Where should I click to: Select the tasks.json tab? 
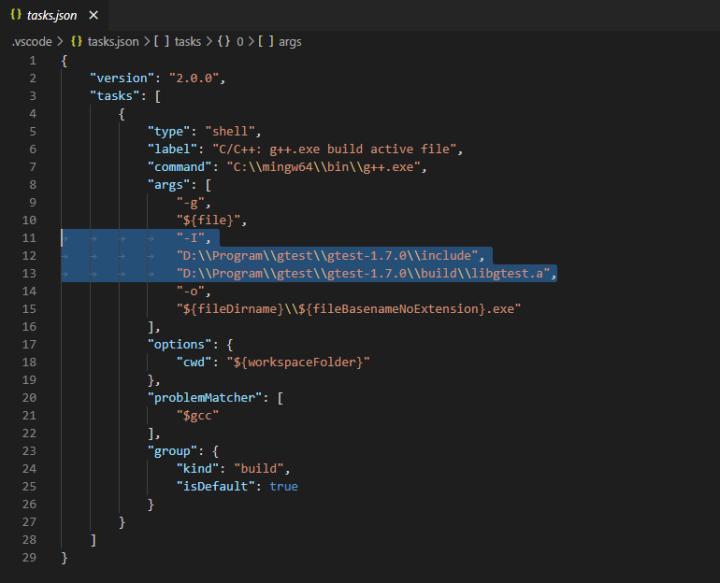(54, 16)
